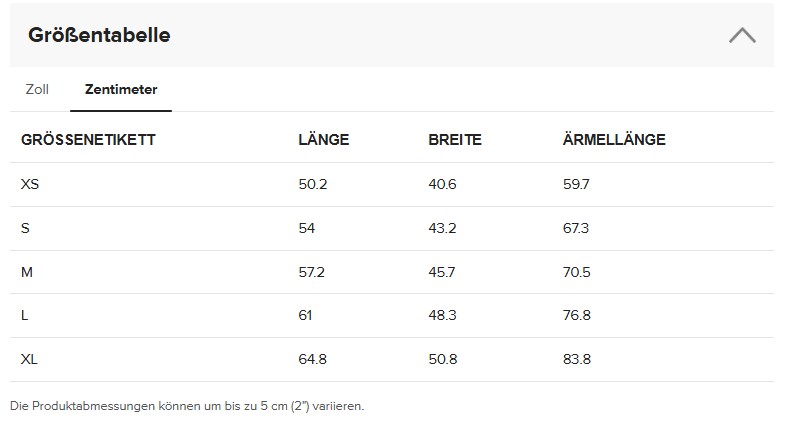Switch to the Zoll tab
Screen dimensions: 791x441
pos(37,89)
